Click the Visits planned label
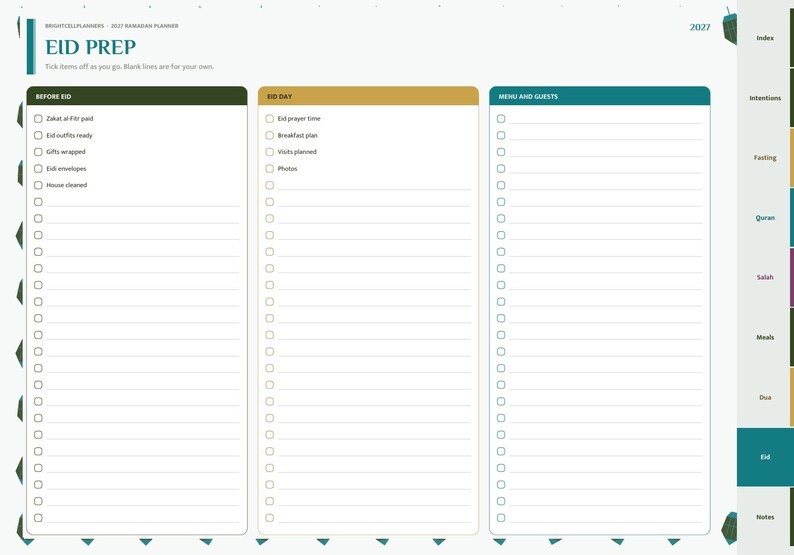The height and width of the screenshot is (555, 794). (x=297, y=152)
